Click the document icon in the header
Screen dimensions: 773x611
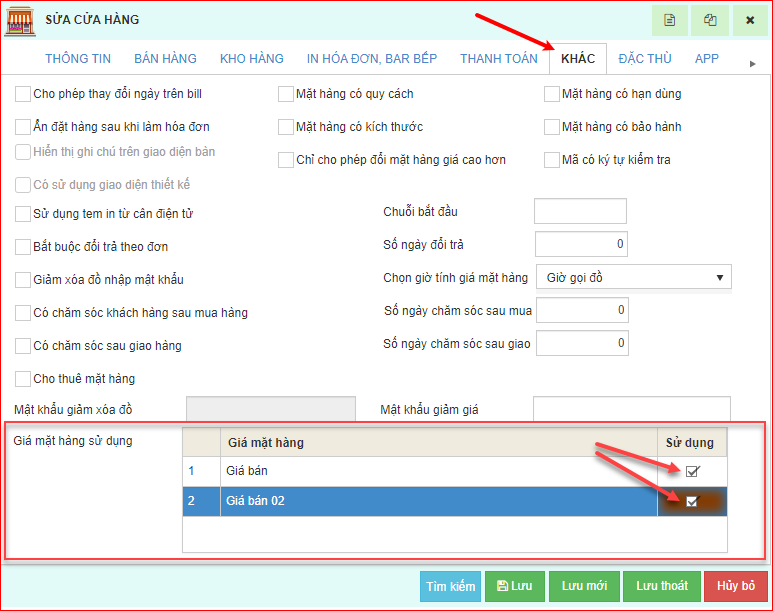click(x=670, y=20)
